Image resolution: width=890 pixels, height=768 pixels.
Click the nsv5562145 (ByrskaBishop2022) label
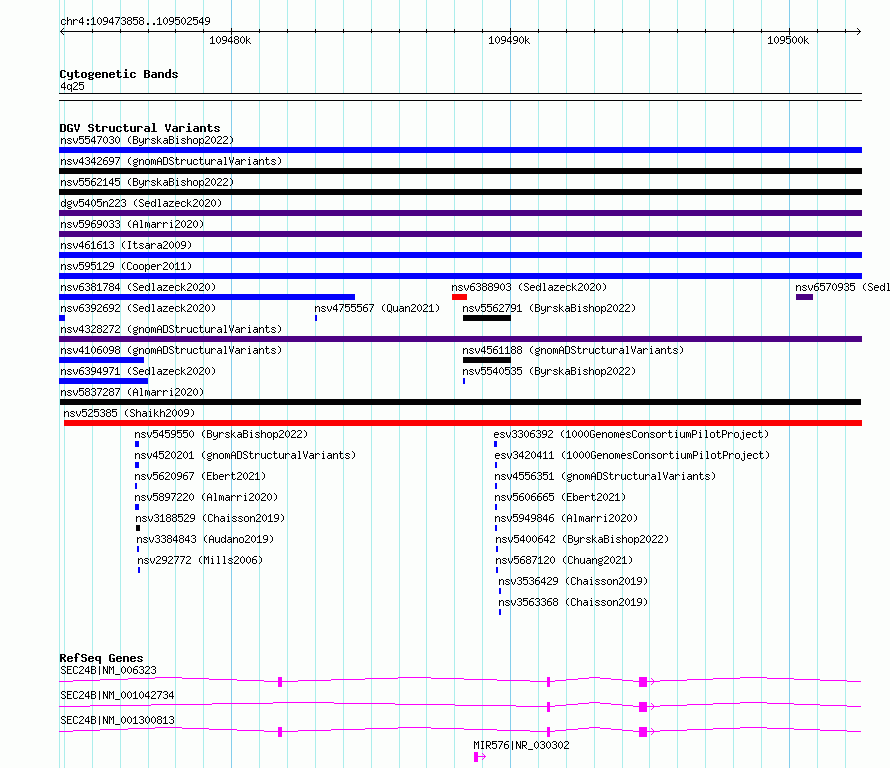(x=147, y=182)
